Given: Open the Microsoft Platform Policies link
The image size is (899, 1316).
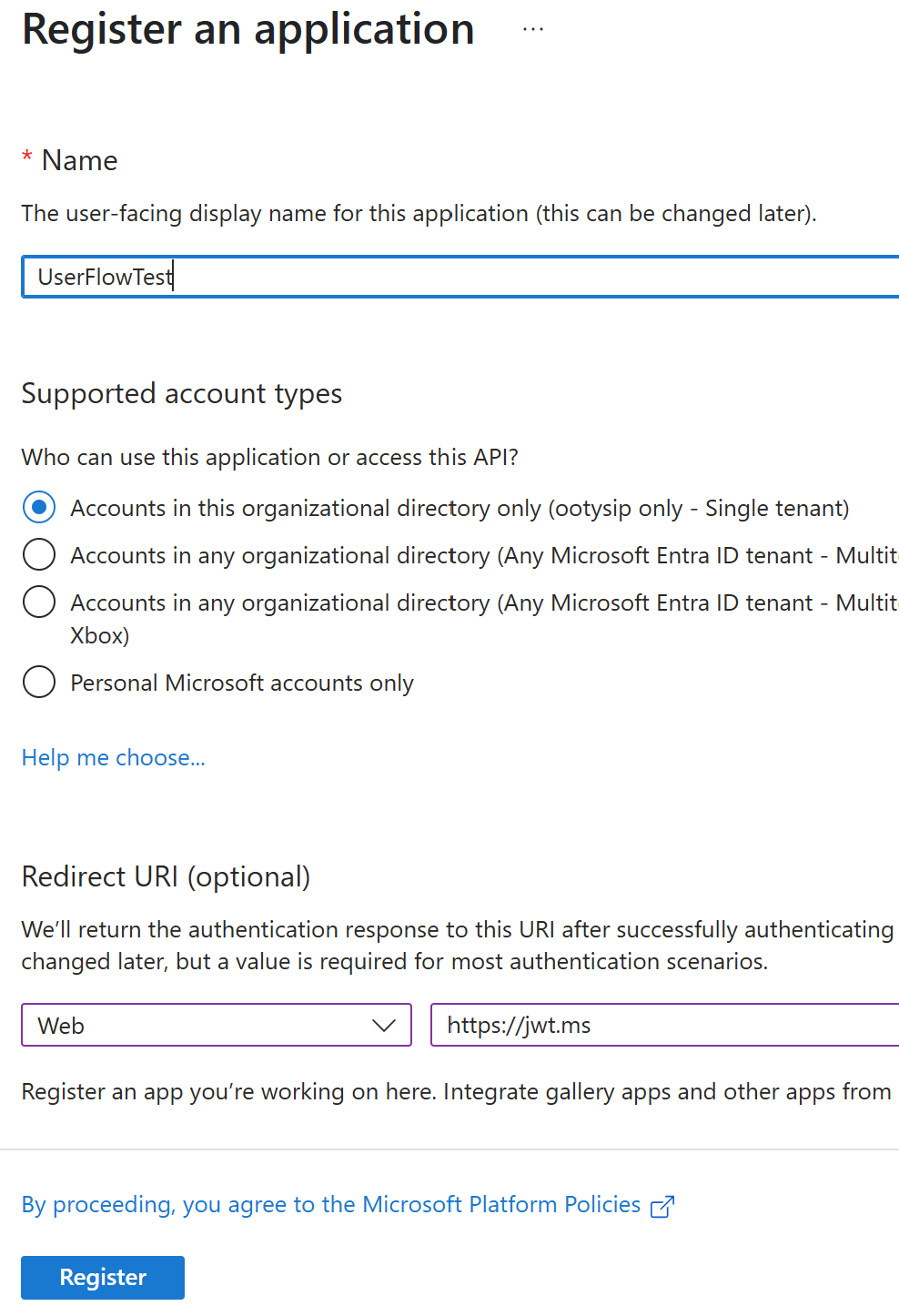Looking at the screenshot, I should pyautogui.click(x=331, y=1204).
